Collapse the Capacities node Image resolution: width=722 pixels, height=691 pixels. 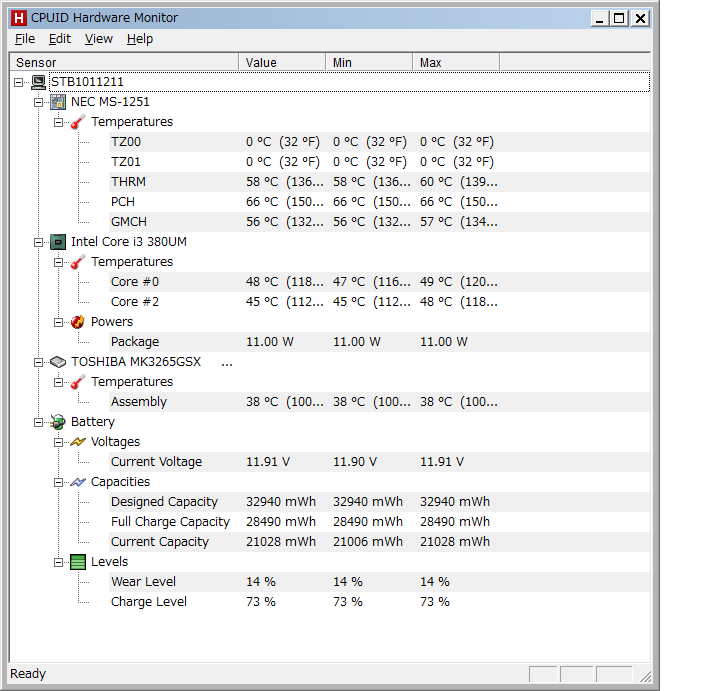(x=58, y=482)
